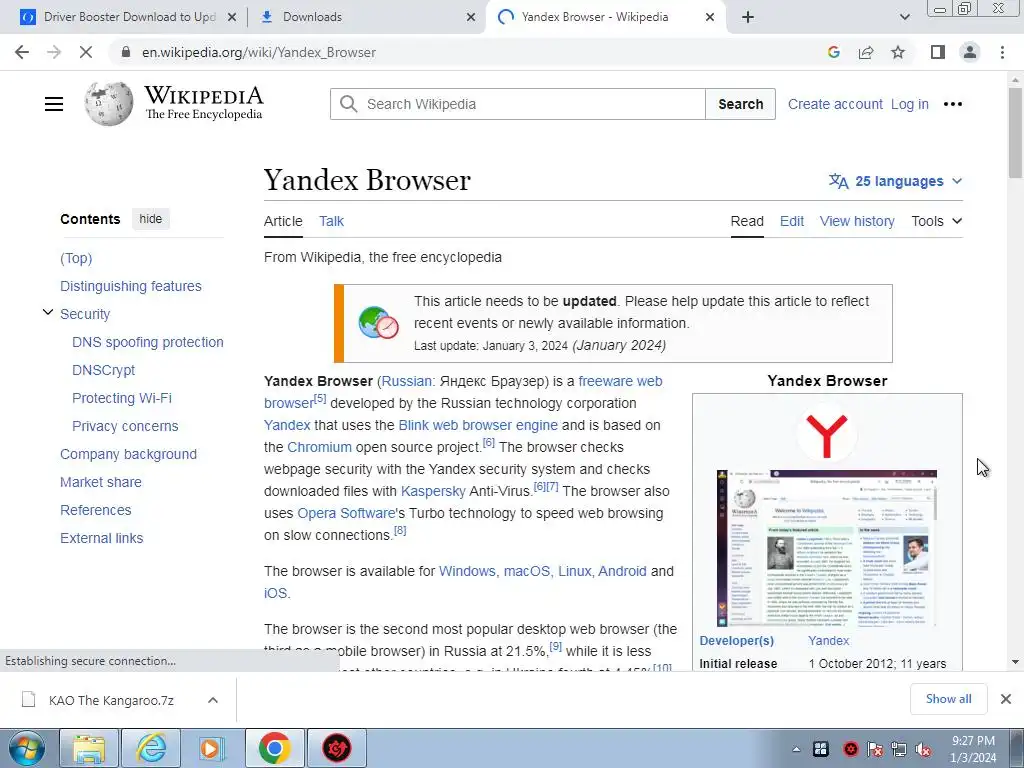Open options chevron for KAO The Kangaroo.7z

click(213, 700)
